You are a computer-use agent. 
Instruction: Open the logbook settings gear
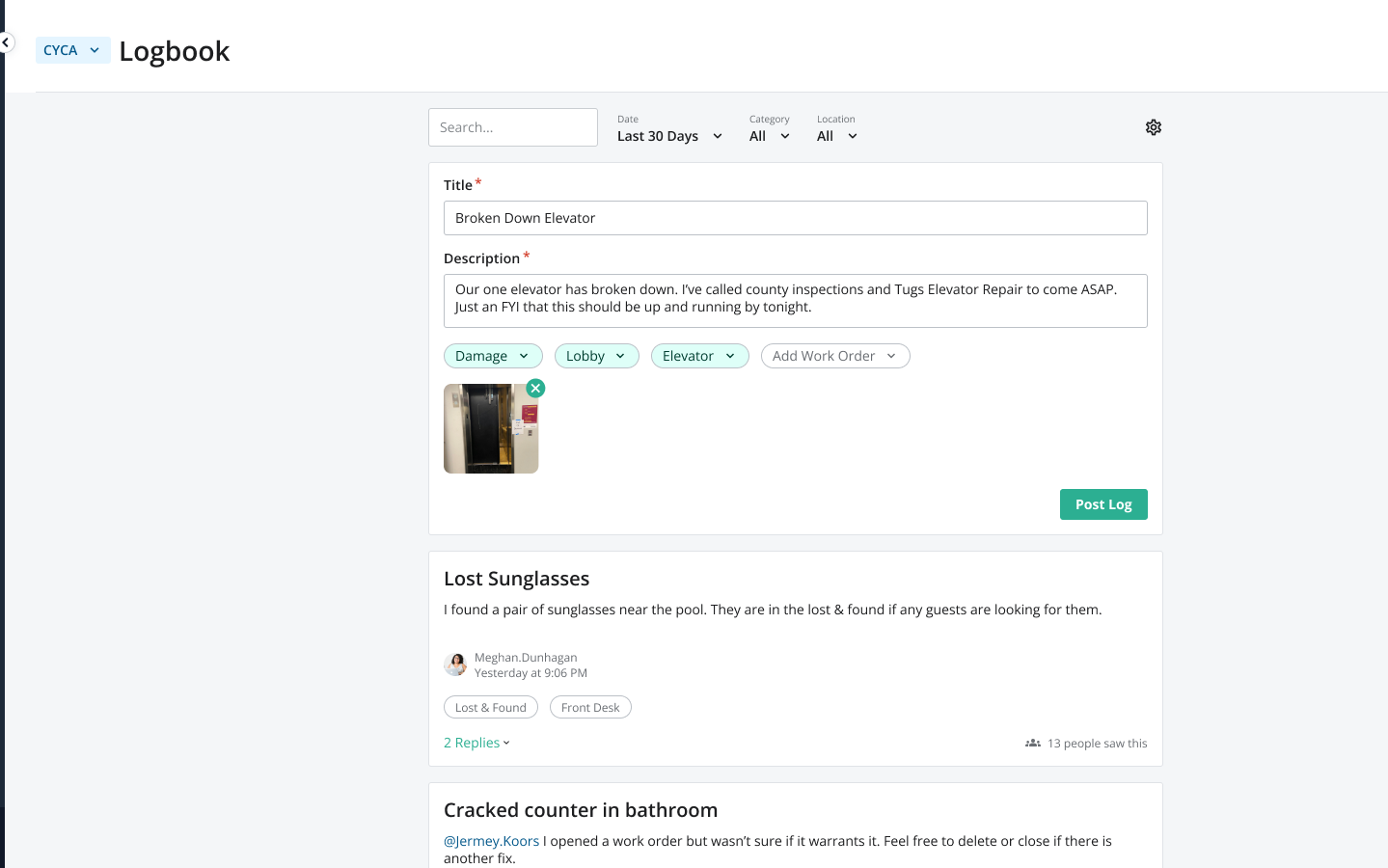pos(1153,127)
